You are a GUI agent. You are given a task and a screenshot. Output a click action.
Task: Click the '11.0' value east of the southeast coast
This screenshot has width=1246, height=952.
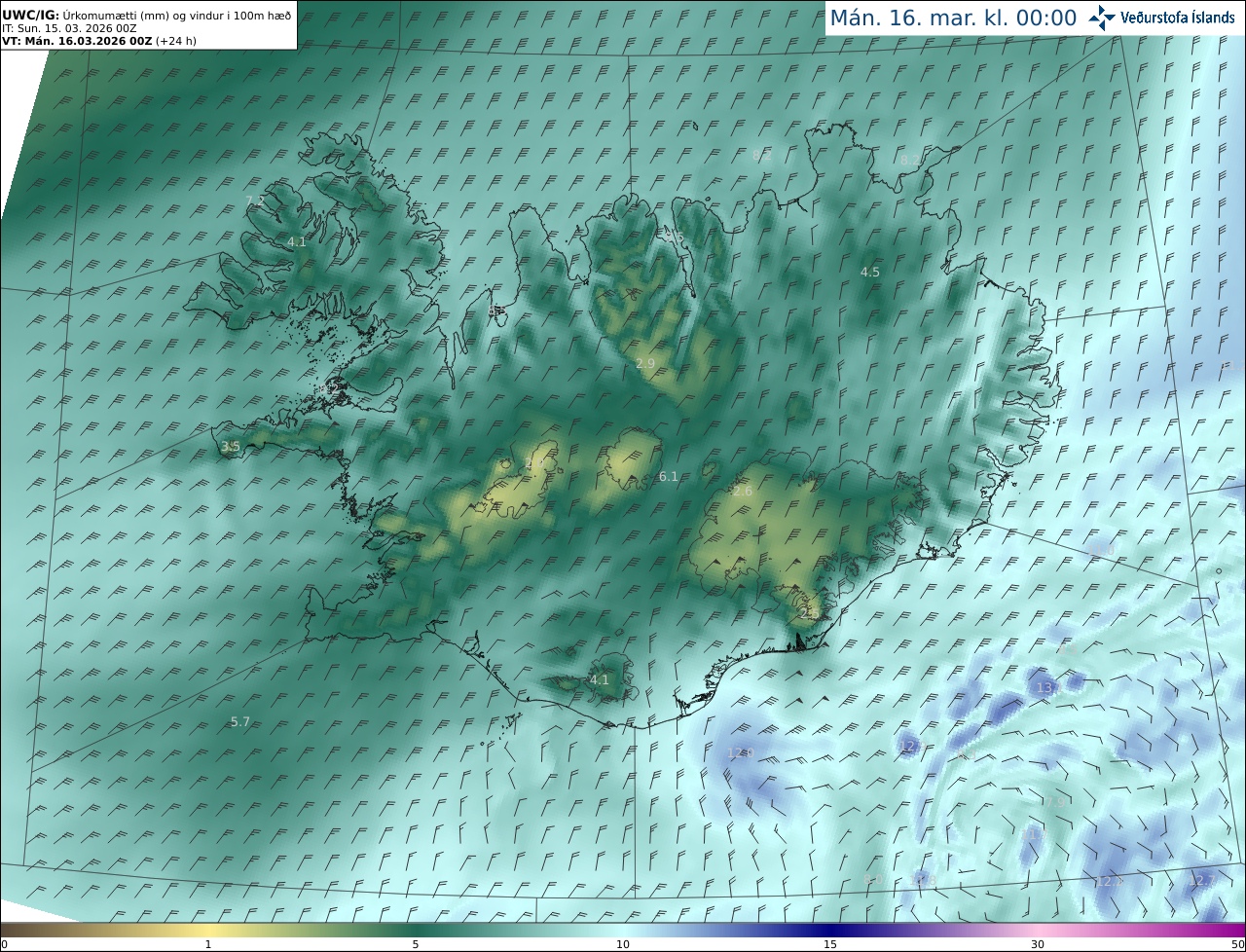1101,552
